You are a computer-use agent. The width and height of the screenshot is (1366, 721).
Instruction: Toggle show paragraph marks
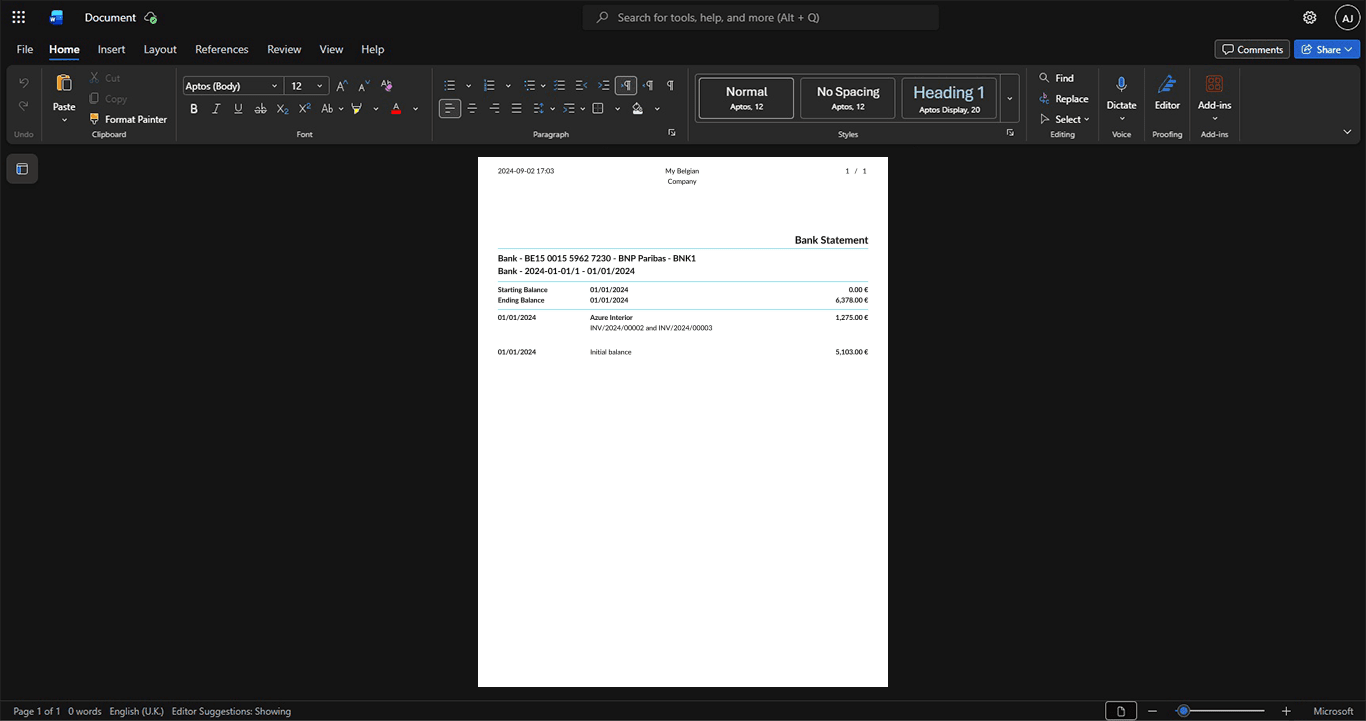(x=670, y=86)
